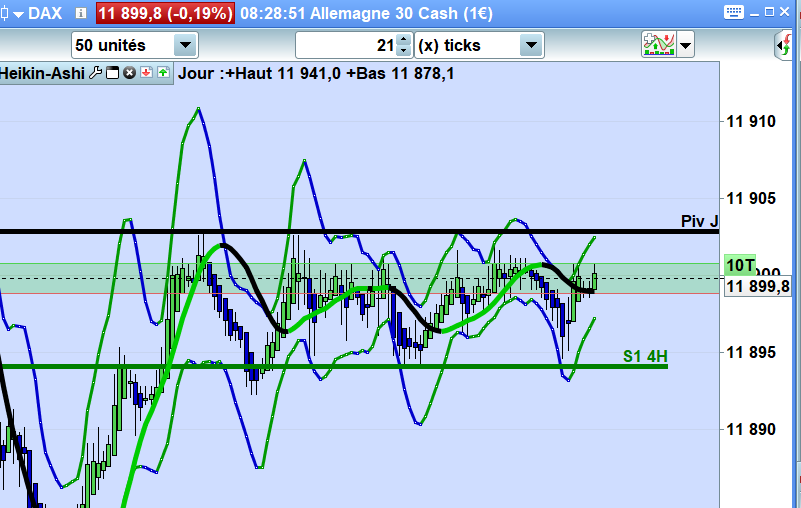Click the green 10T label on price axis
Screen dimensions: 801x508
(740, 265)
